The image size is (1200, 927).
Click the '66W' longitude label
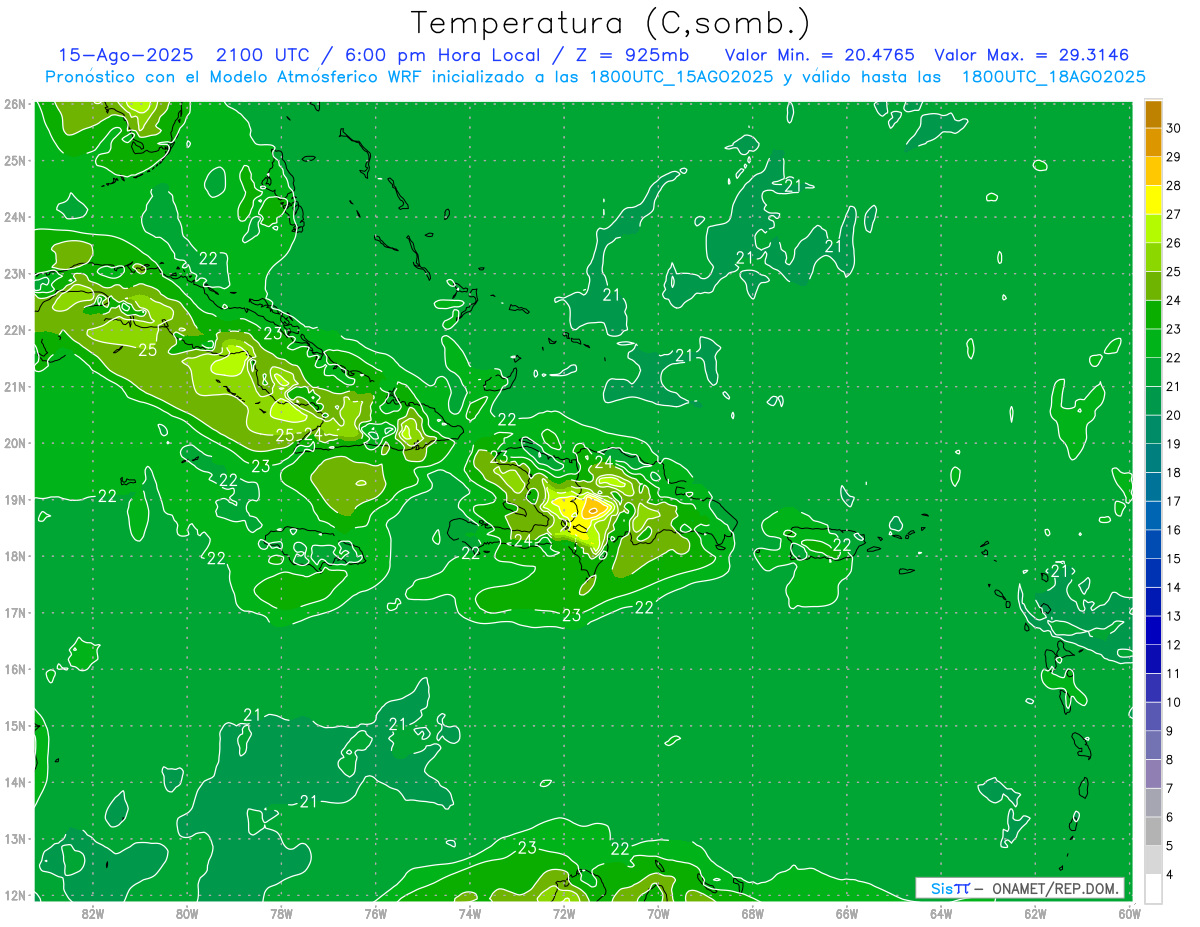(846, 912)
